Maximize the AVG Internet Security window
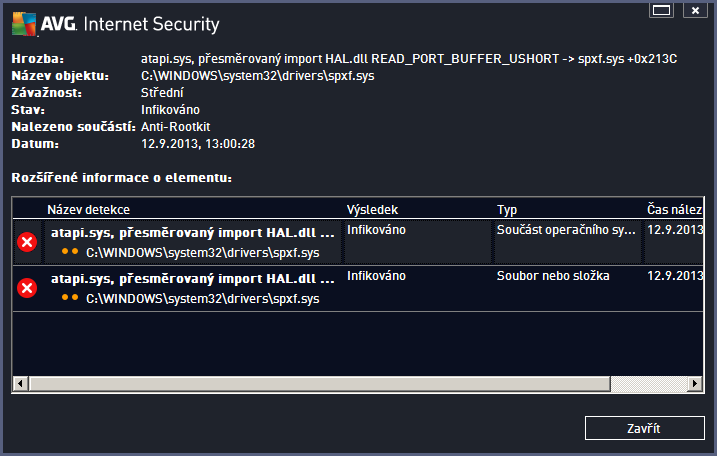717x456 pixels. pos(660,10)
